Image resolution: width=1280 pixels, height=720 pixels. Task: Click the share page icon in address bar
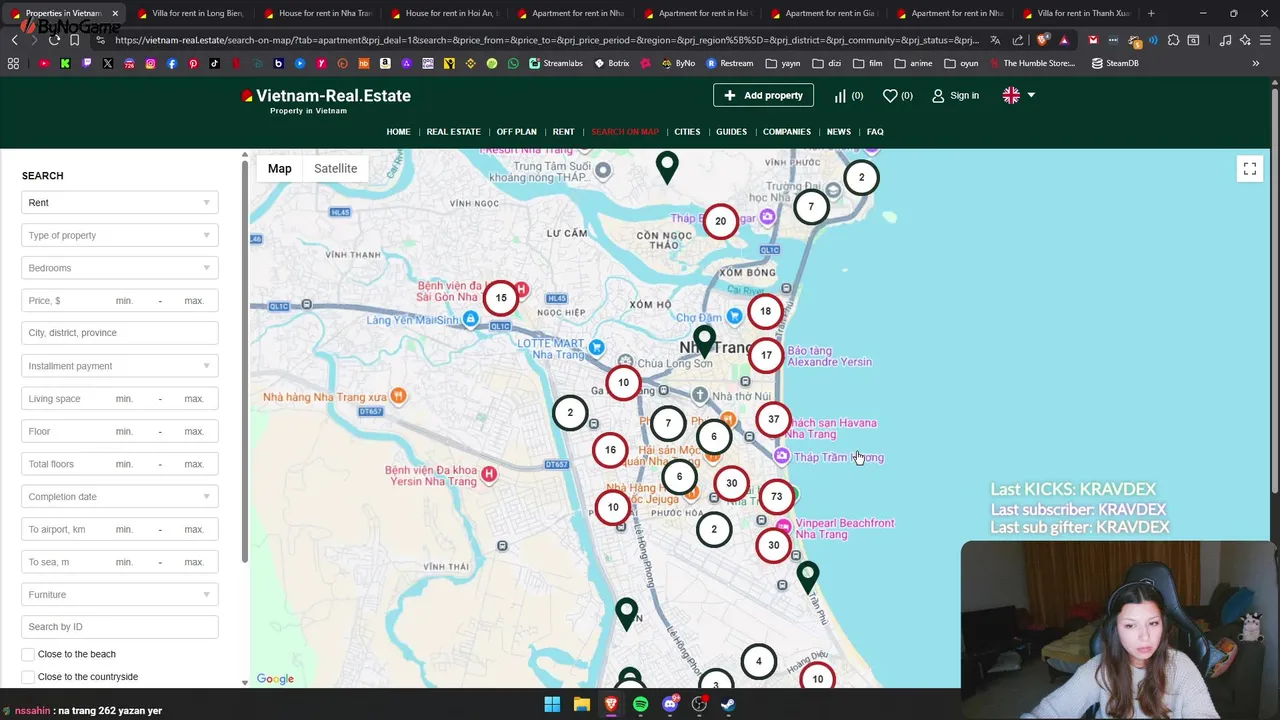click(1016, 40)
